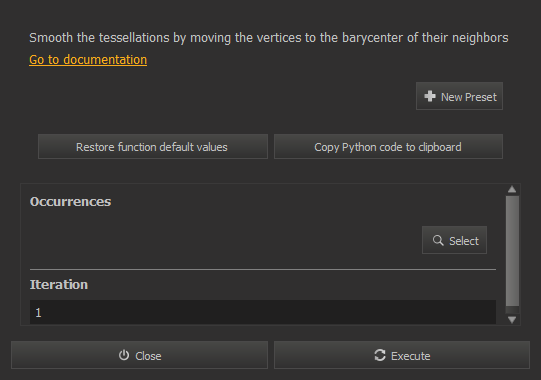Click the Close button
Viewport: 541px width, 380px height.
point(139,355)
